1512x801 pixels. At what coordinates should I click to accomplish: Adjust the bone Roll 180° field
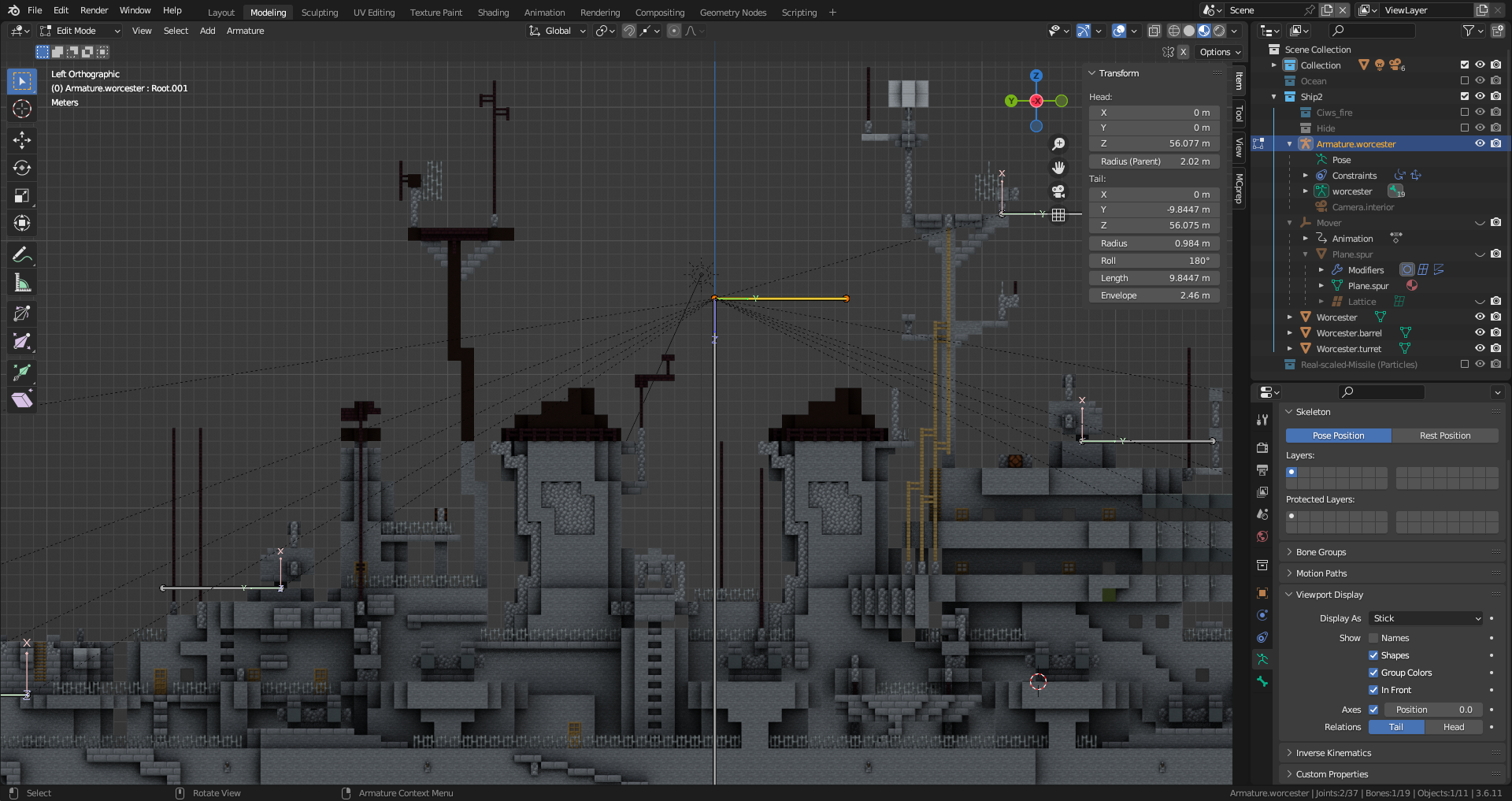click(x=1154, y=261)
